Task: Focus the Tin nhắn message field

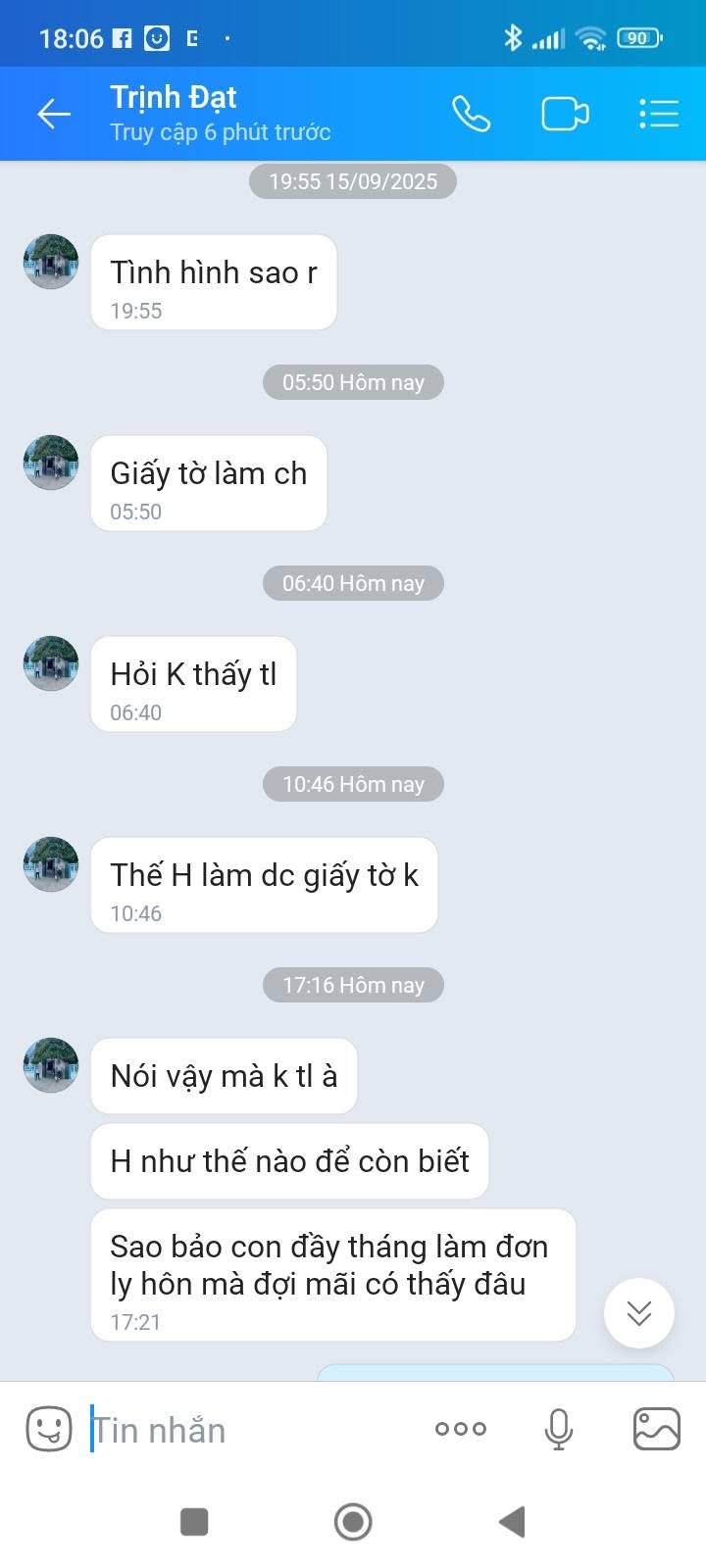Action: tap(250, 1430)
